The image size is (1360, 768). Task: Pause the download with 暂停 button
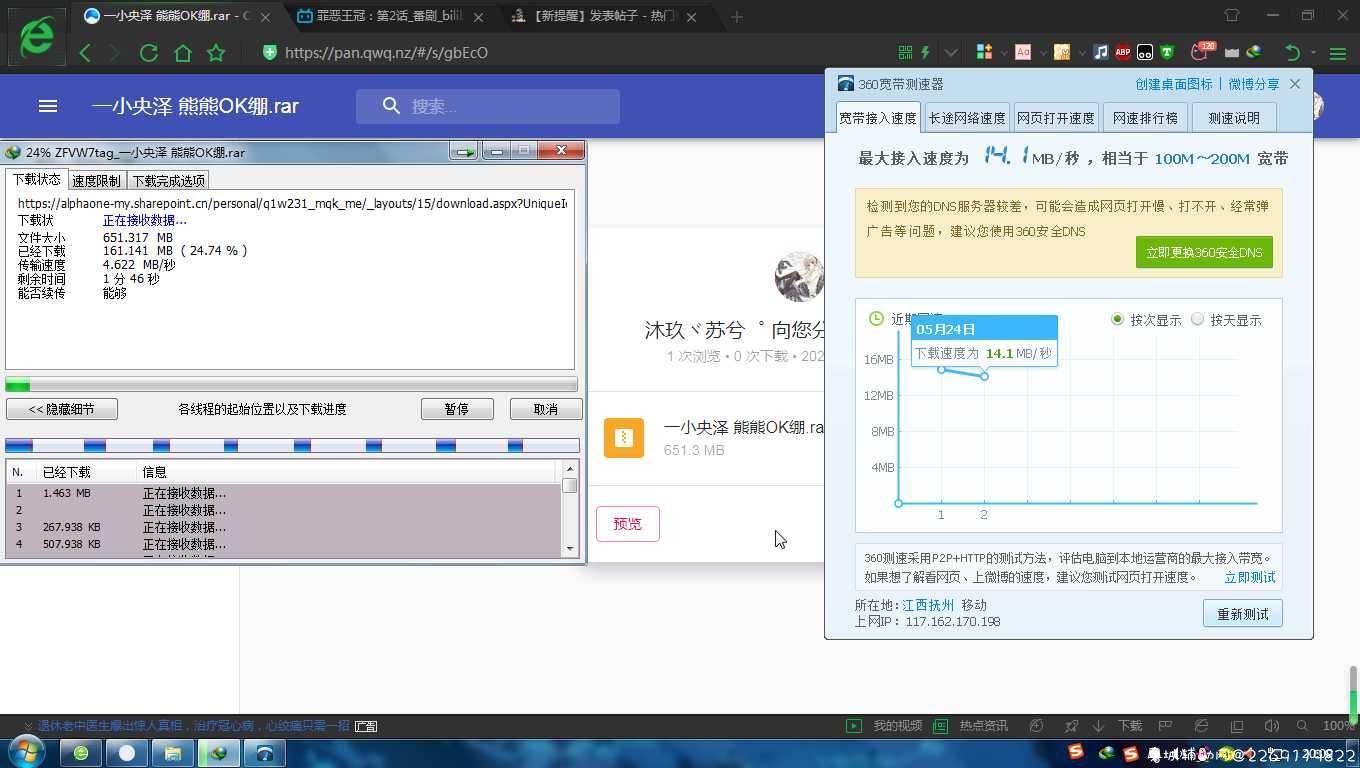457,409
